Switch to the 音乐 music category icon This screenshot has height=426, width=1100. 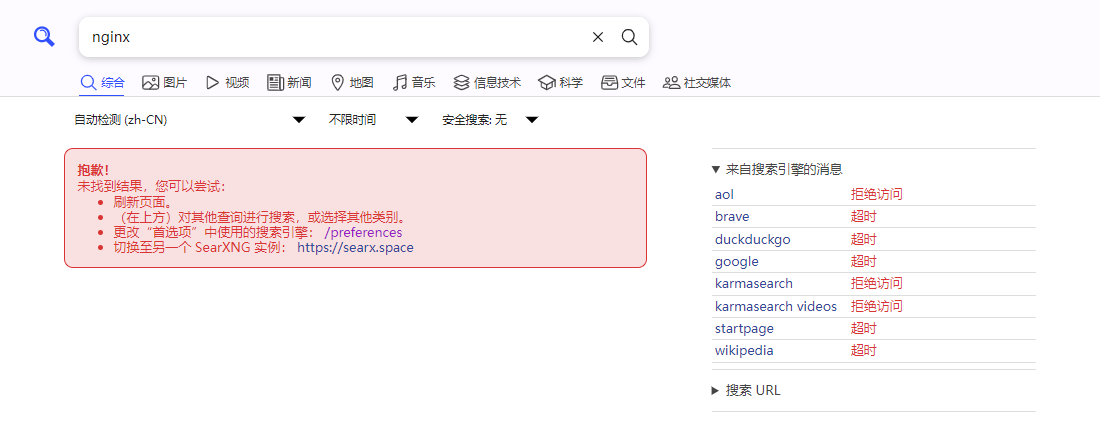click(x=400, y=83)
